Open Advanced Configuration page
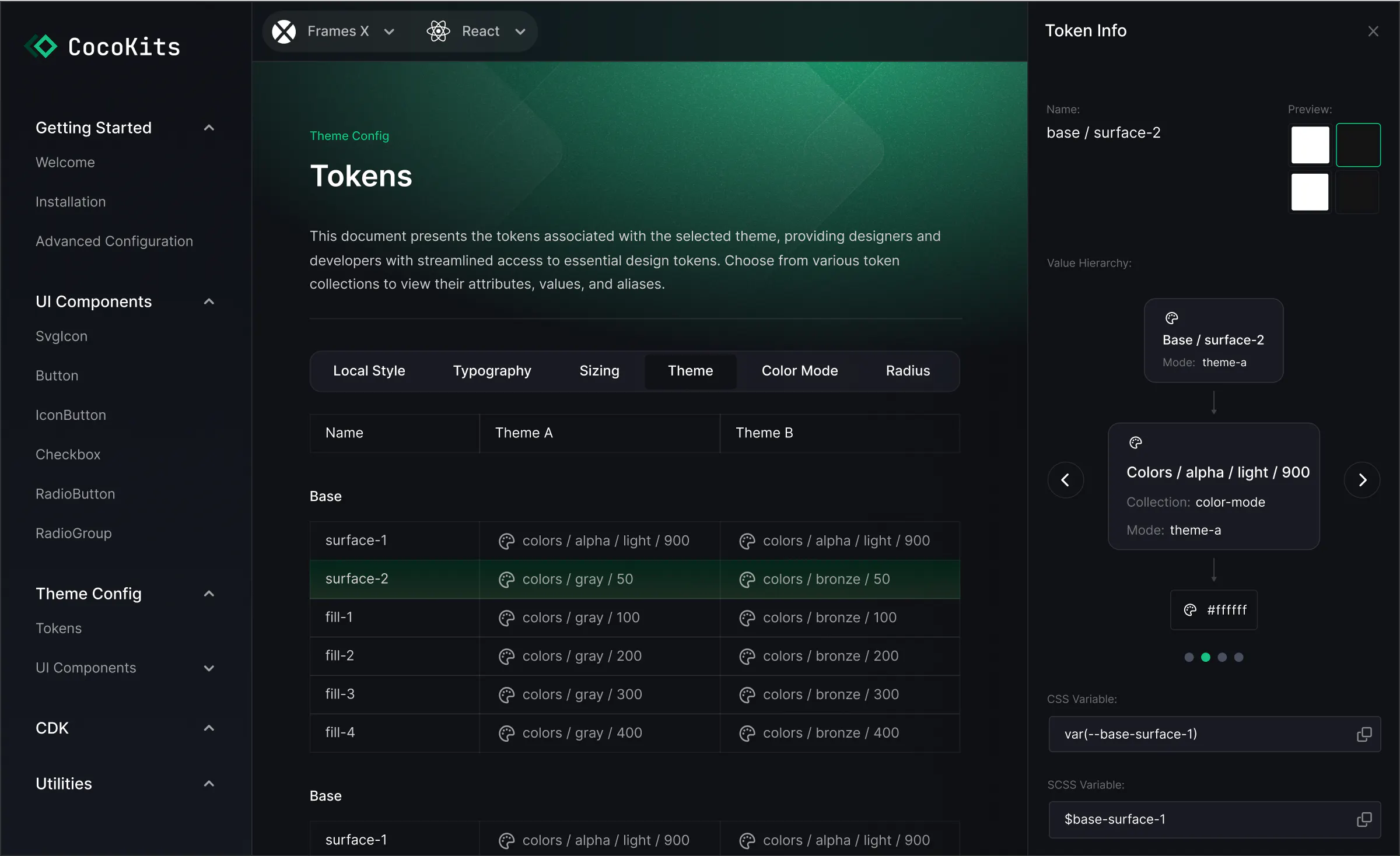This screenshot has width=1400, height=856. 114,241
